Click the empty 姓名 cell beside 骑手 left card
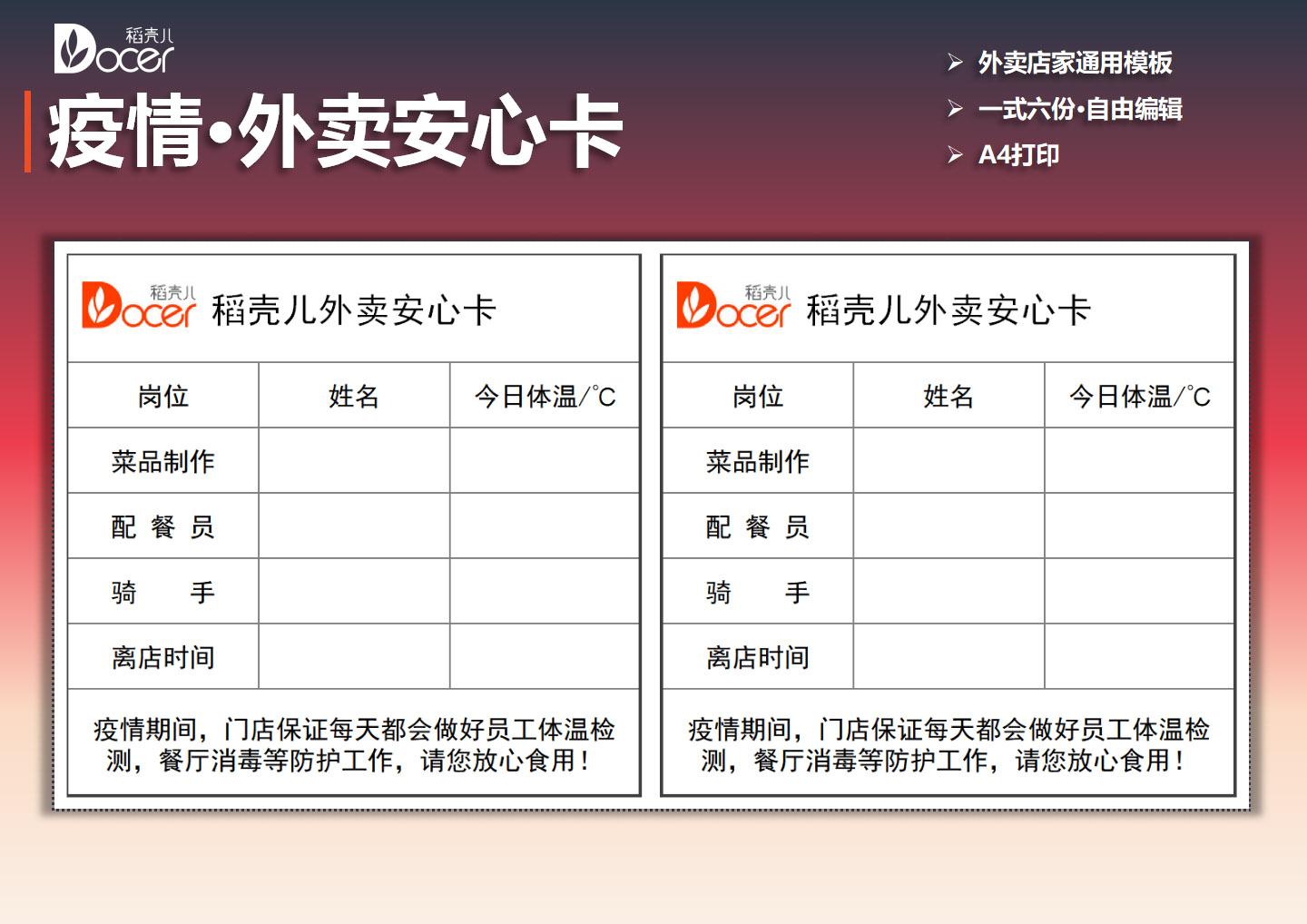 [x=353, y=591]
